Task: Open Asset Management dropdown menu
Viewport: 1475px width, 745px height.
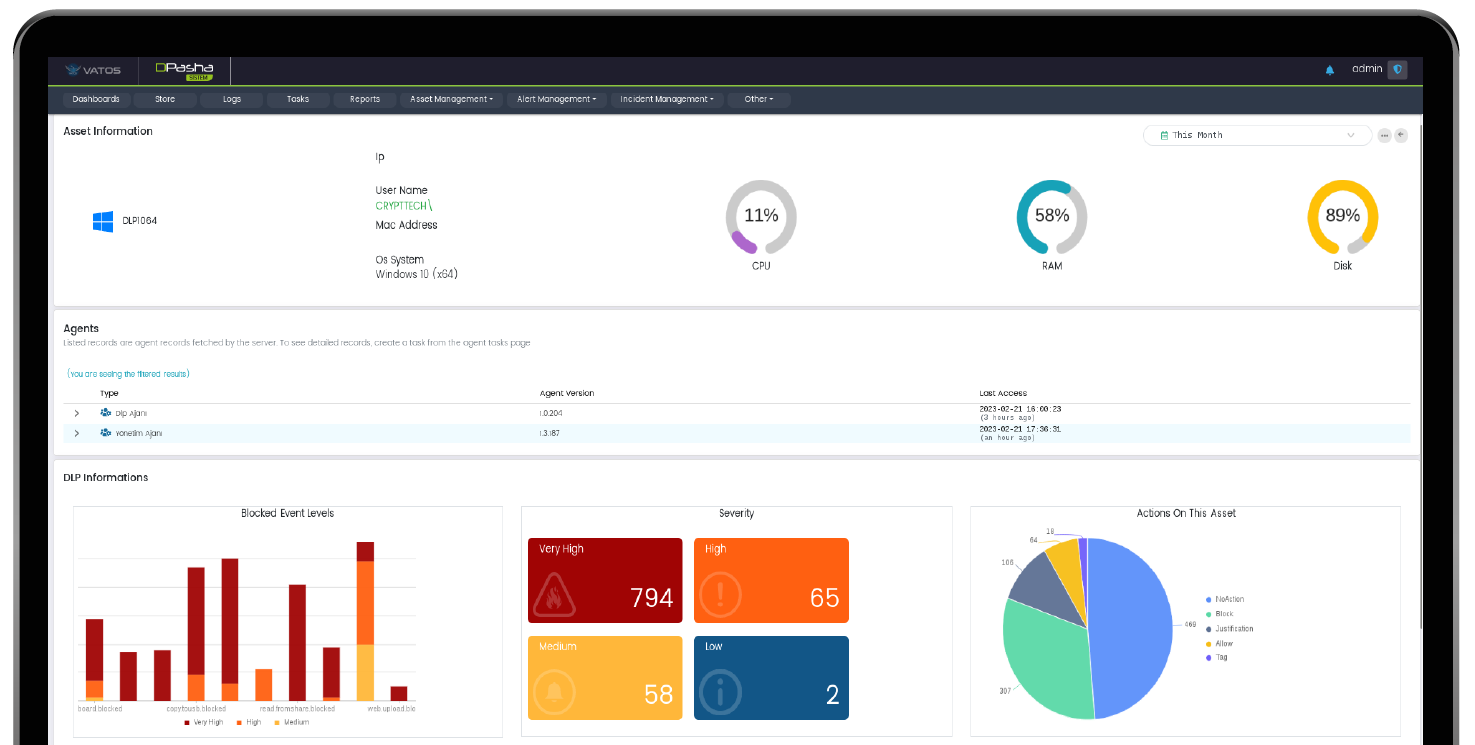Action: coord(451,99)
